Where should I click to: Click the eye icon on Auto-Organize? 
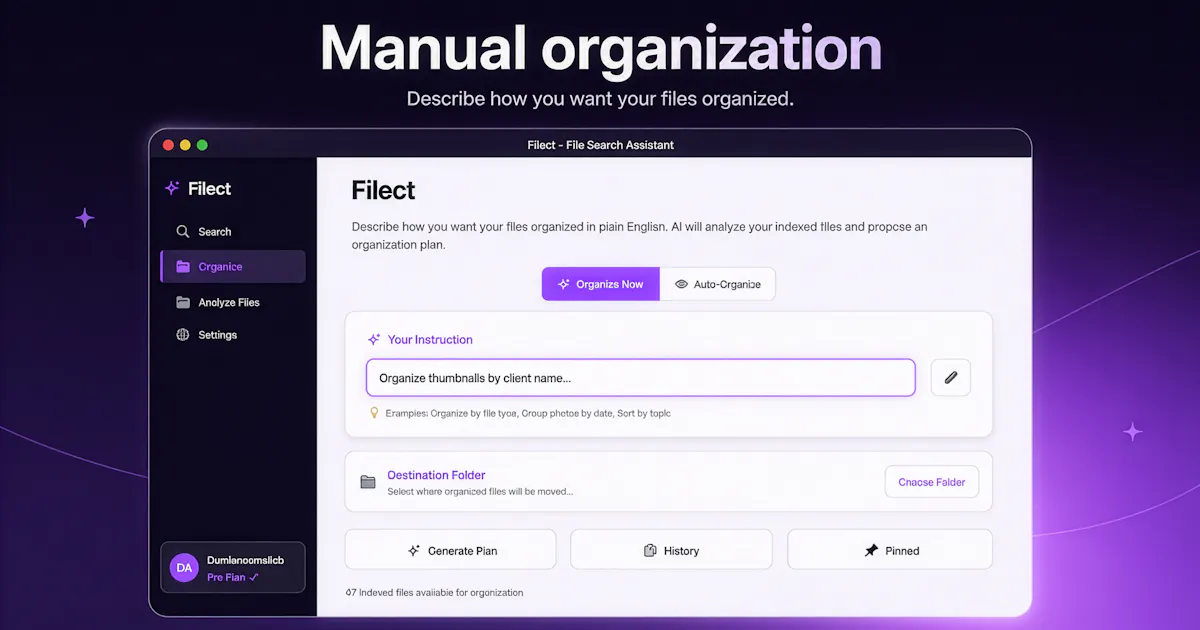681,284
